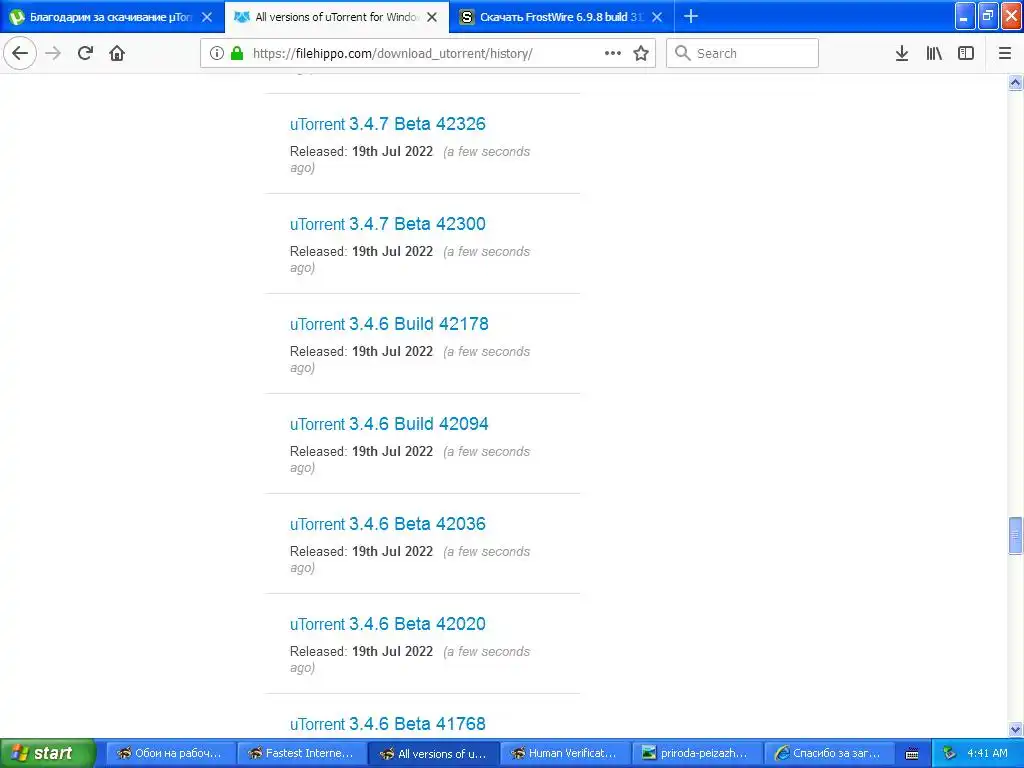Open the Firefox hamburger menu
This screenshot has height=768, width=1024.
click(x=1005, y=53)
